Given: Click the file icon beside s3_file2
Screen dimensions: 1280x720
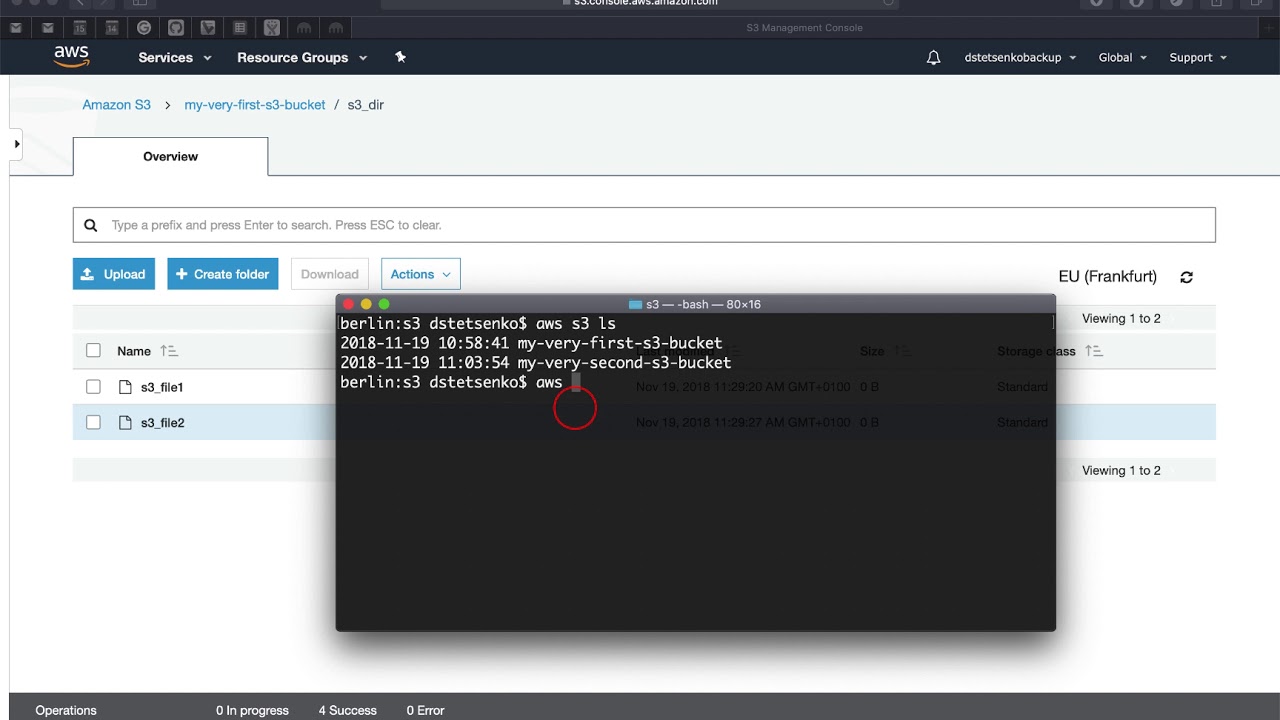Looking at the screenshot, I should click(x=125, y=423).
